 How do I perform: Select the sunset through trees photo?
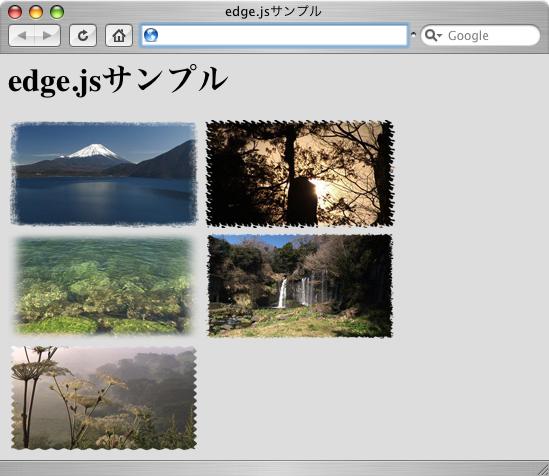coord(300,173)
